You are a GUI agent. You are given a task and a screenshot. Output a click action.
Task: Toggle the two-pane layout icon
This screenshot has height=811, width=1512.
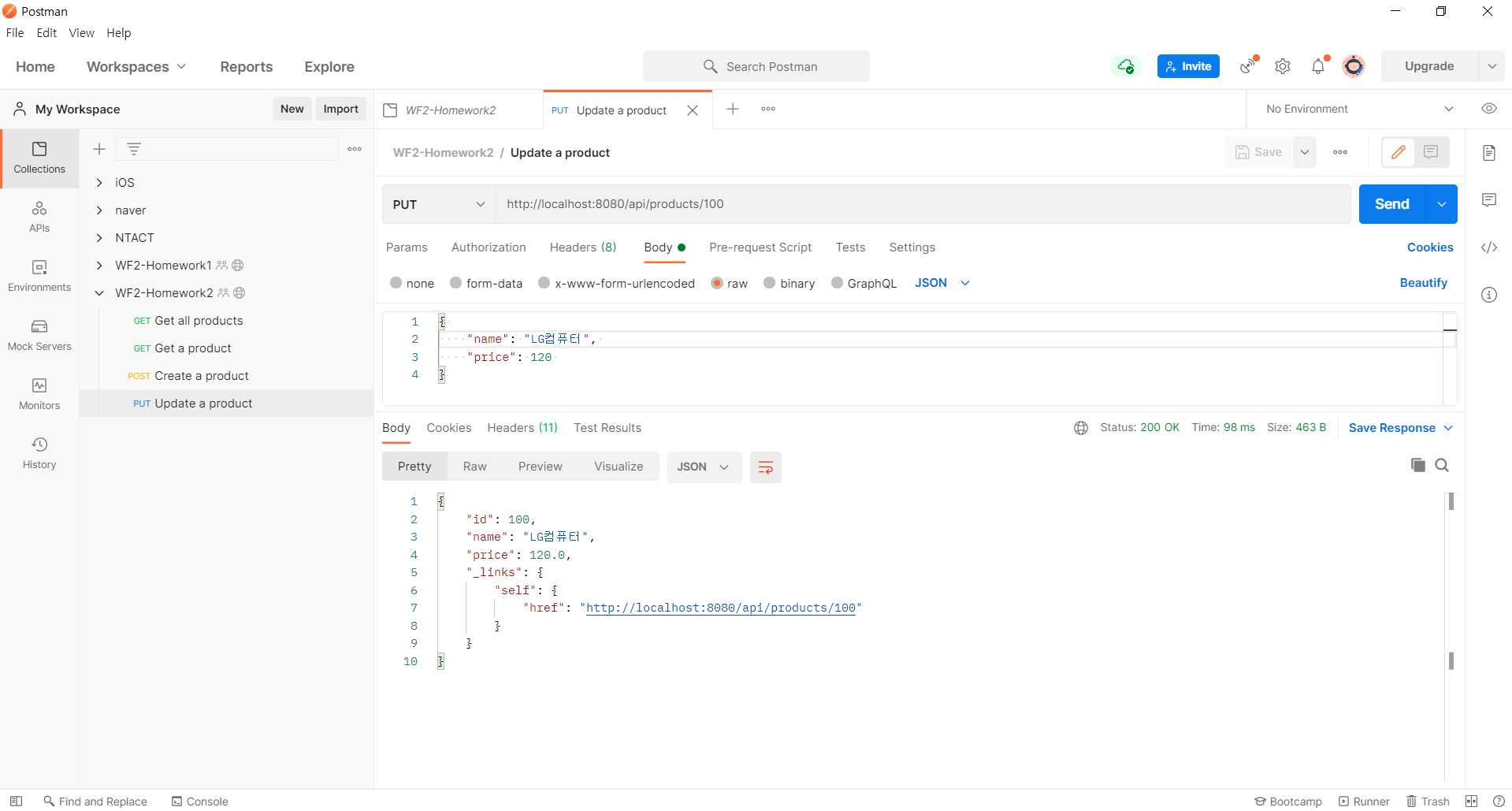tap(1471, 802)
